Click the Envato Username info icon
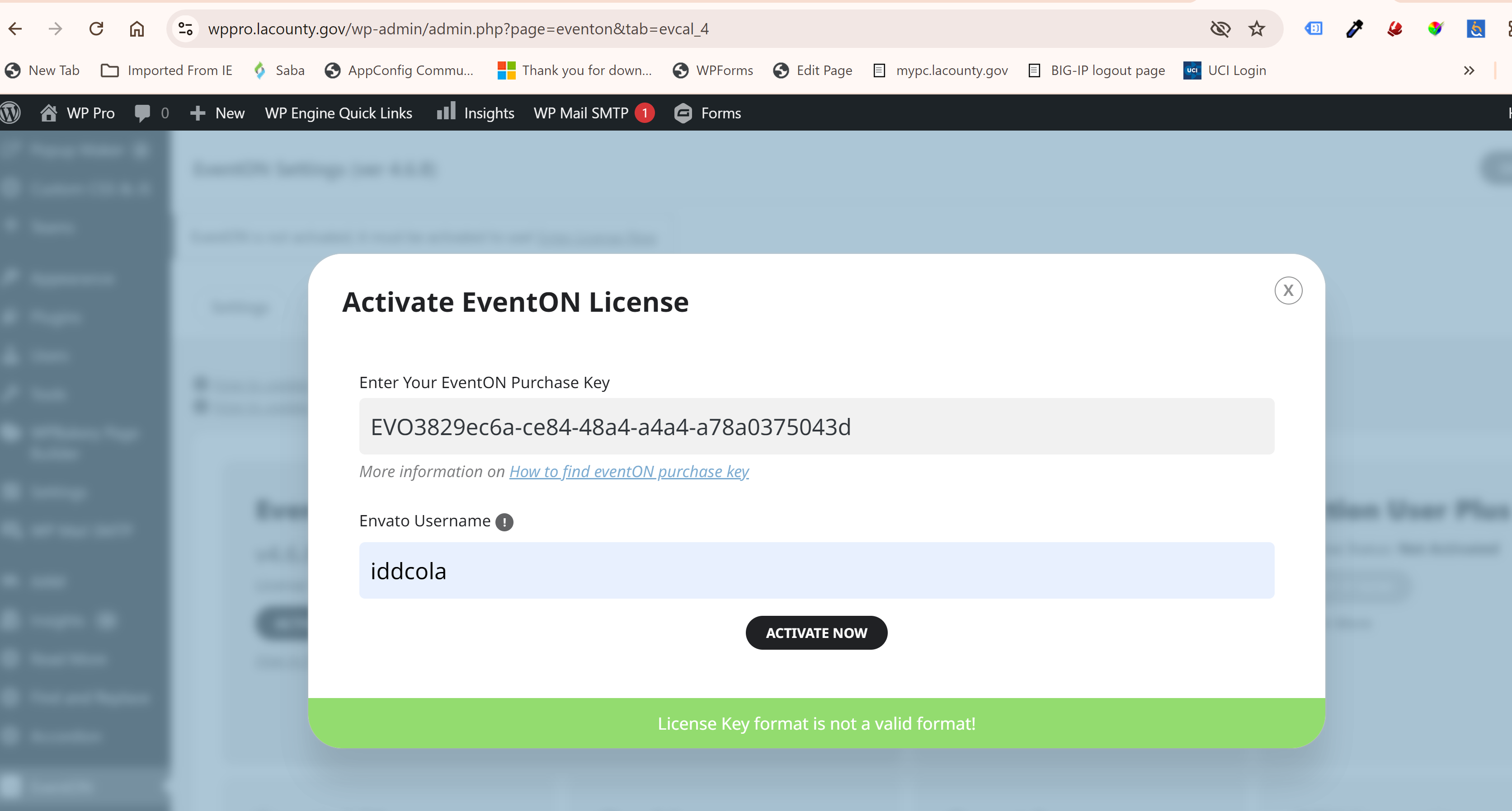1512x811 pixels. [504, 522]
